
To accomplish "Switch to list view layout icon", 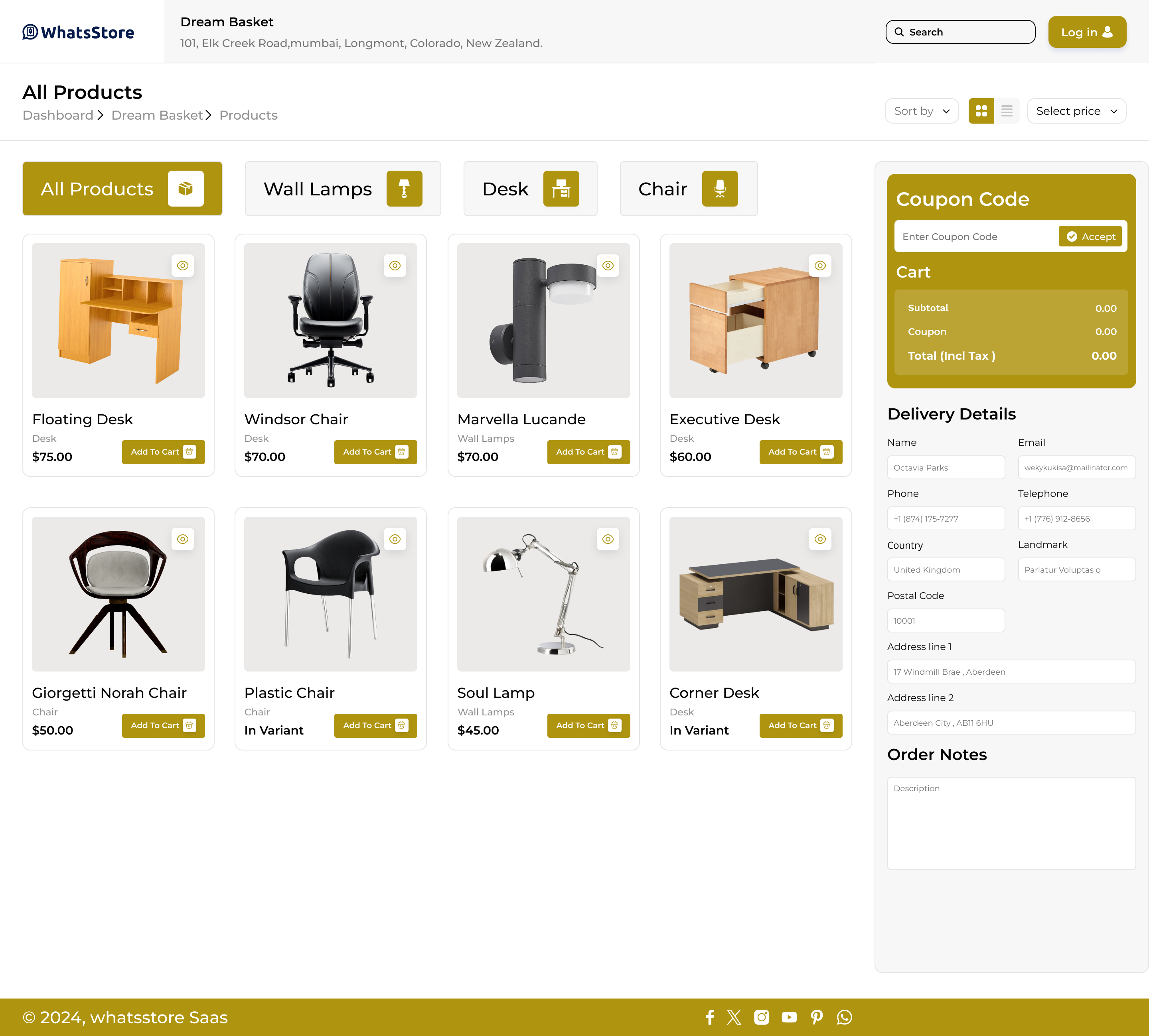I will pyautogui.click(x=1007, y=111).
